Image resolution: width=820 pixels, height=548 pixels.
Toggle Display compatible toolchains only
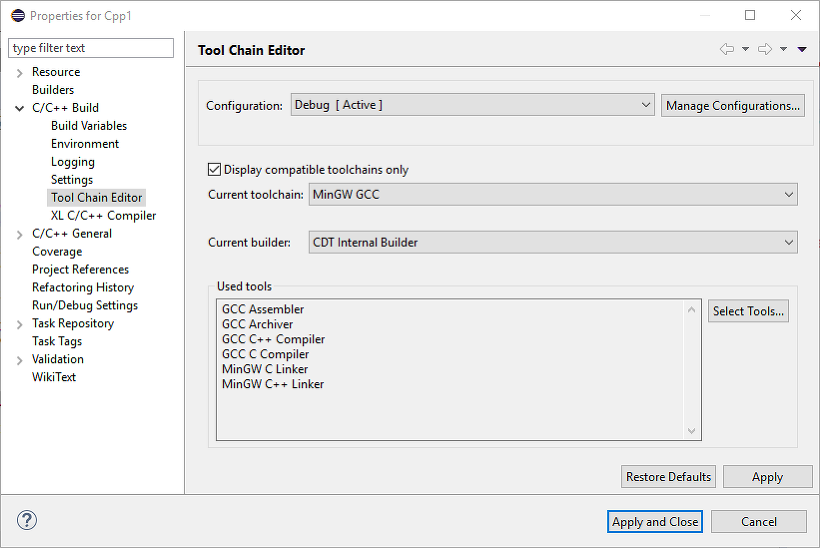214,169
